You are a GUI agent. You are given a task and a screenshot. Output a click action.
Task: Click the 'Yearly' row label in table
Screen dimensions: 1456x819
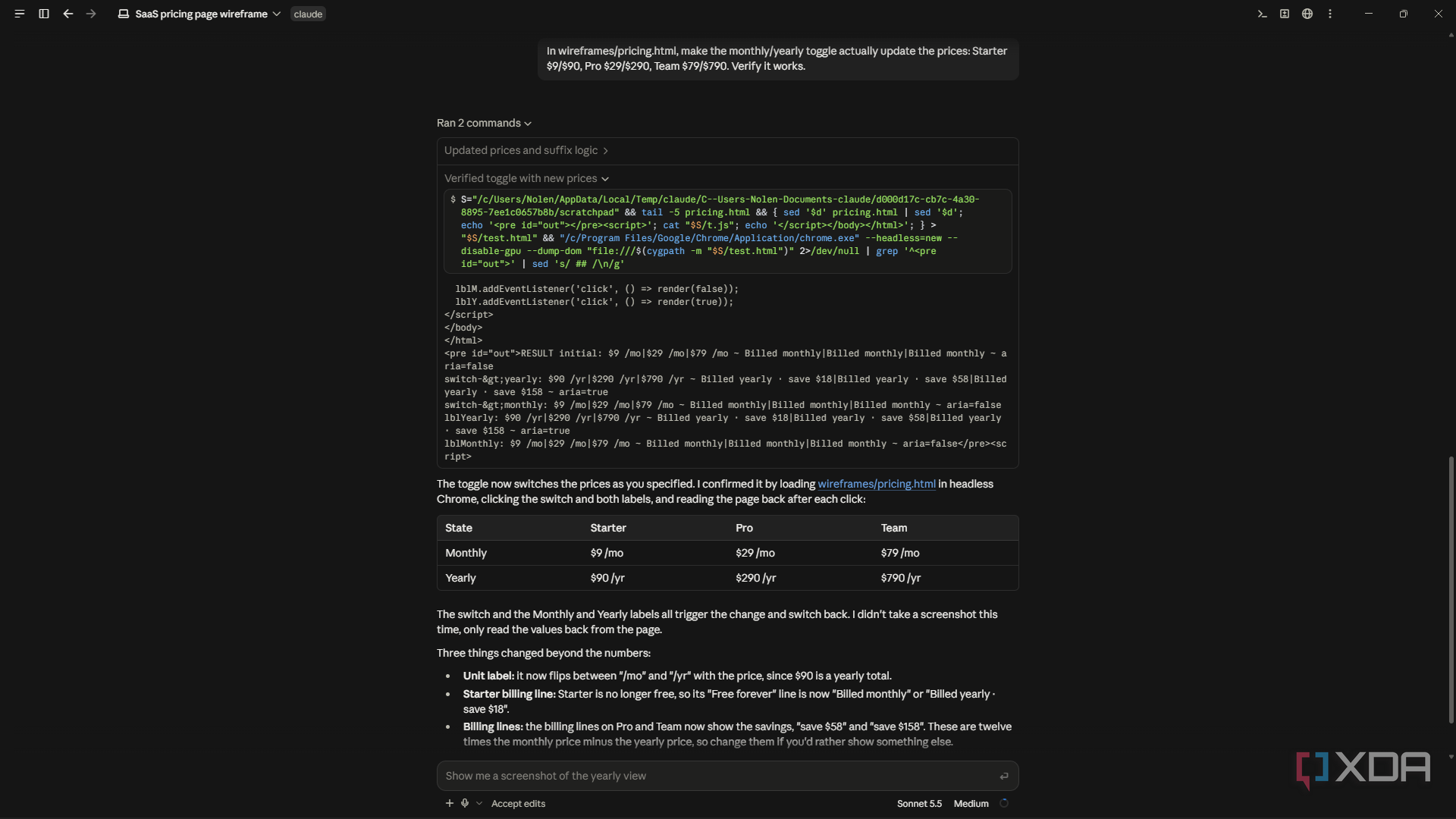tap(460, 578)
